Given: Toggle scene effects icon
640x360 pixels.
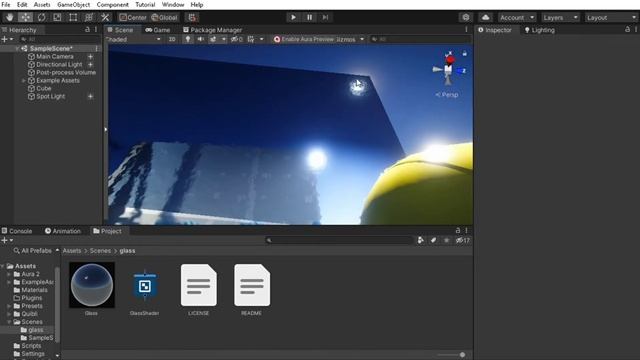Looking at the screenshot, I should click(x=213, y=39).
